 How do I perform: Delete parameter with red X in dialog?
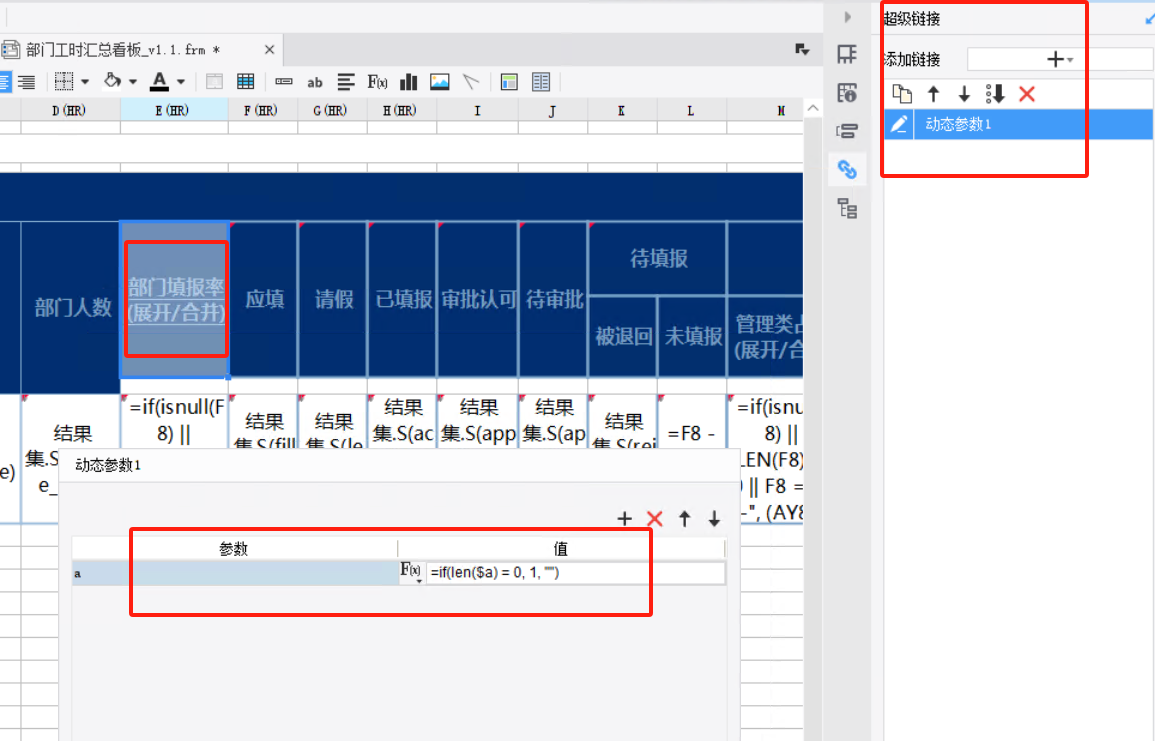[x=654, y=519]
